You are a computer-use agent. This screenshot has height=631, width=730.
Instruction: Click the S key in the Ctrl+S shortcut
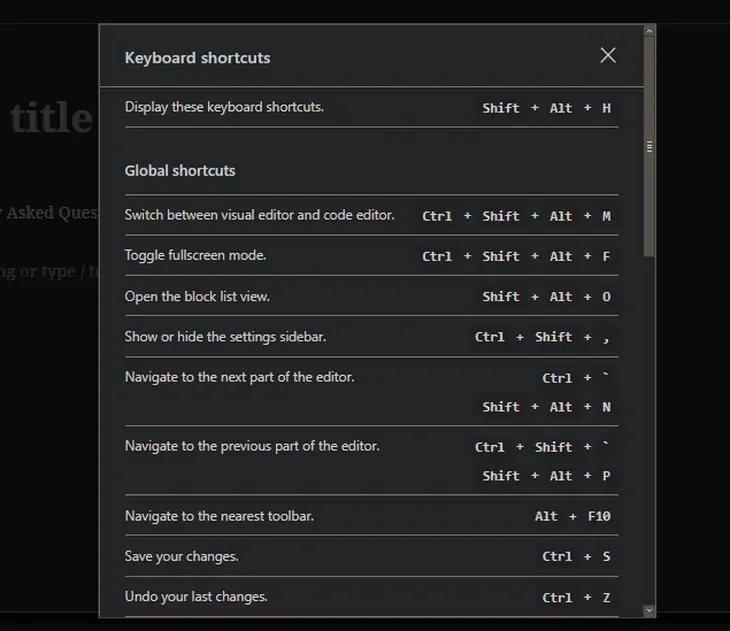pos(606,557)
